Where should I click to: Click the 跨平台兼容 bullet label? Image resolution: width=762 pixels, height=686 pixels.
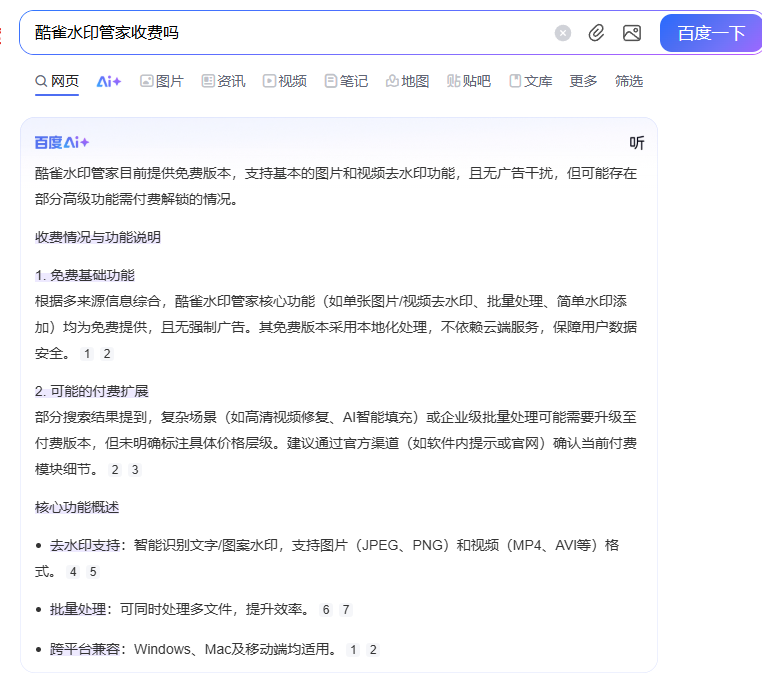coord(85,649)
